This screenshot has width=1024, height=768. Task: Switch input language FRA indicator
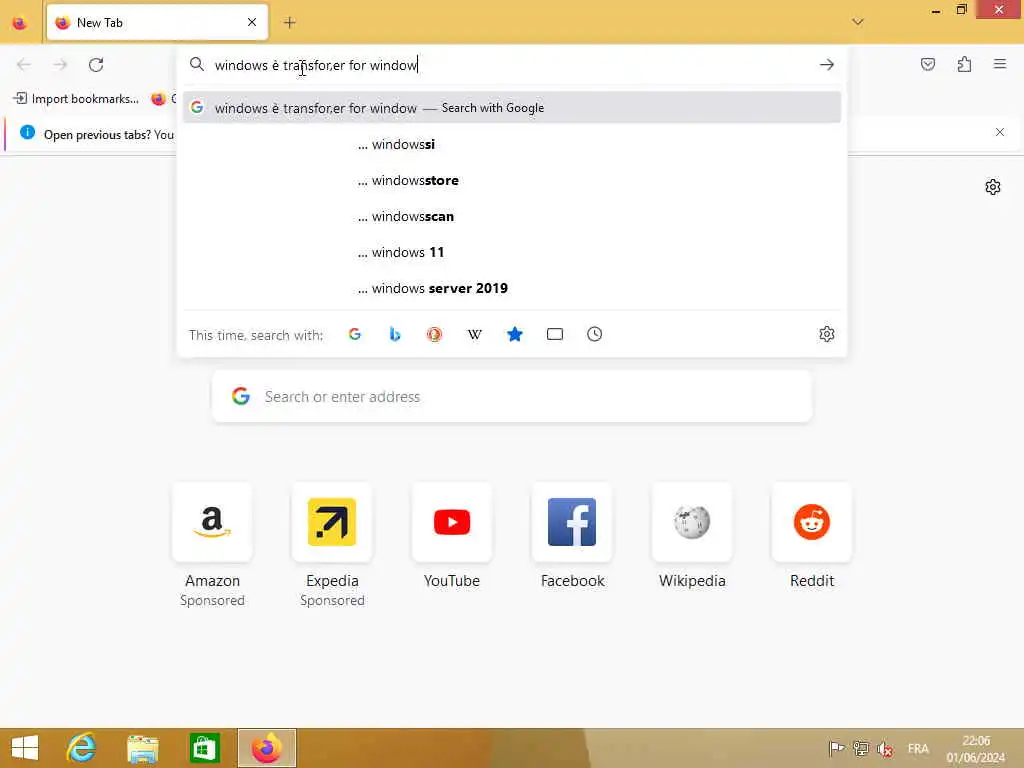click(x=918, y=749)
